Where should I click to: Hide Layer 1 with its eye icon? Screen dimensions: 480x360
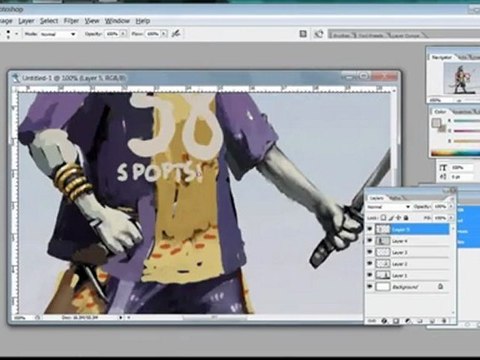click(x=369, y=275)
